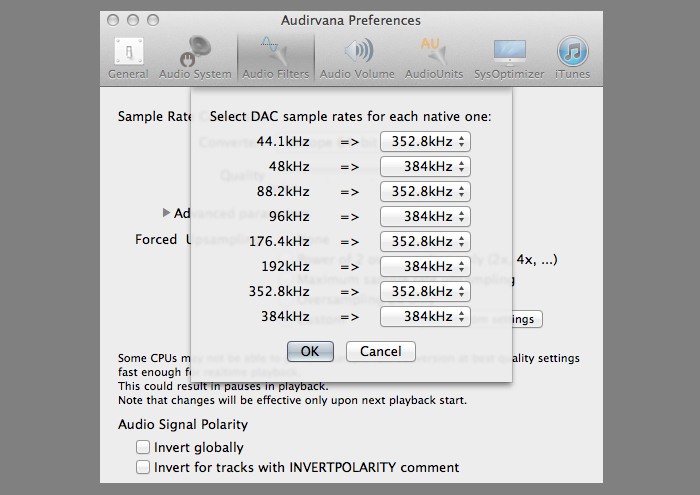Open DAC rate dropdown for 176.4kHz
The width and height of the screenshot is (700, 495).
[x=425, y=241]
